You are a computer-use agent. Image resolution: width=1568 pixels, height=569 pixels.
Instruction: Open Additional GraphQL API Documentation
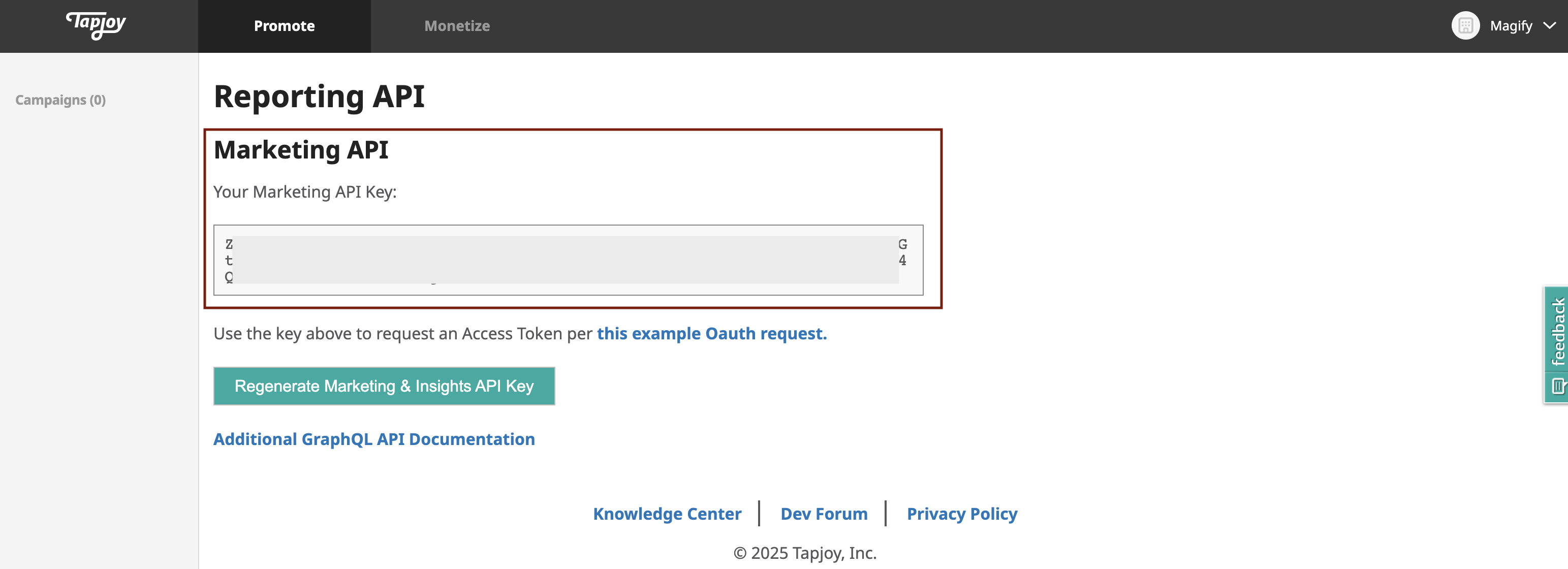pos(374,439)
